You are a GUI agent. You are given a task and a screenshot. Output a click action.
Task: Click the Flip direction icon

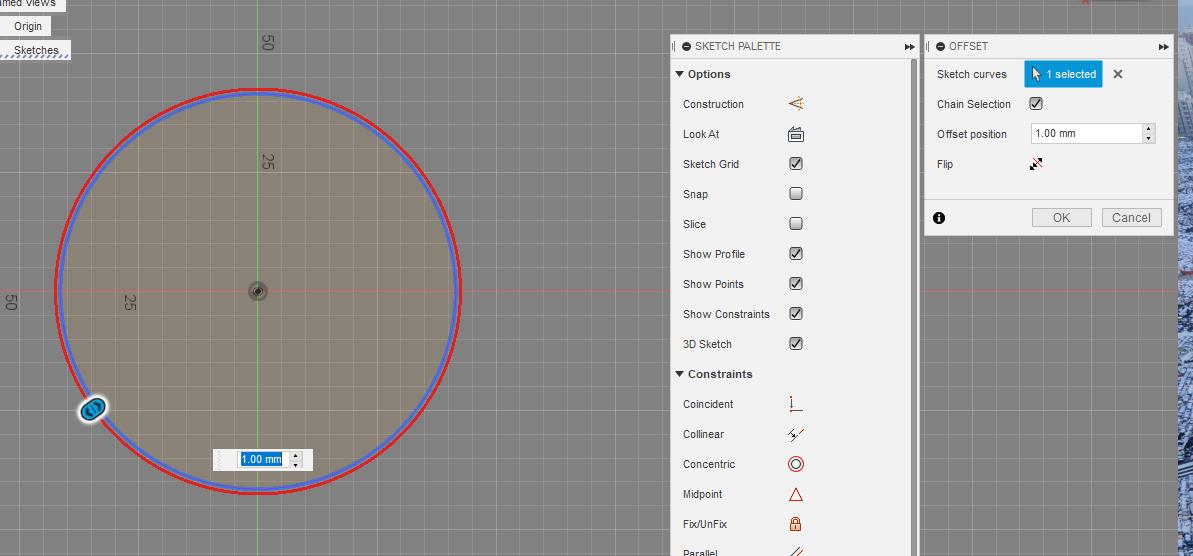1036,164
